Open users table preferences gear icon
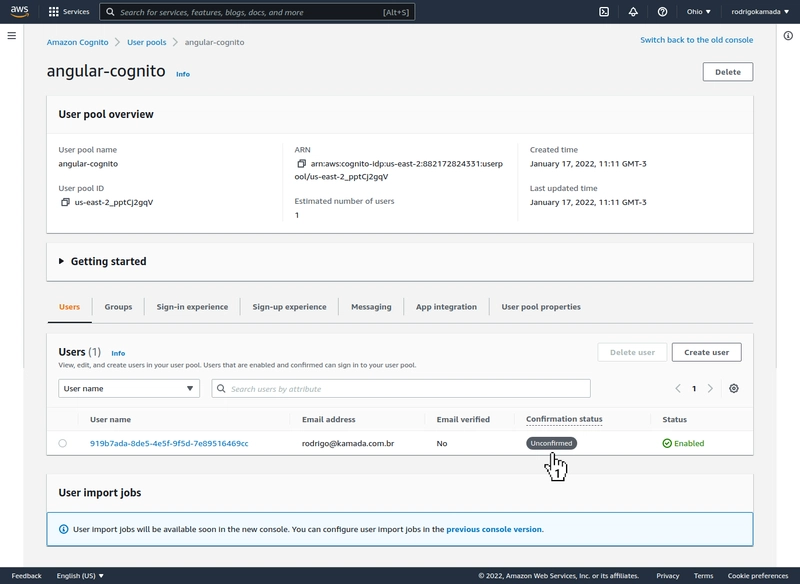Image resolution: width=800 pixels, height=584 pixels. click(734, 389)
